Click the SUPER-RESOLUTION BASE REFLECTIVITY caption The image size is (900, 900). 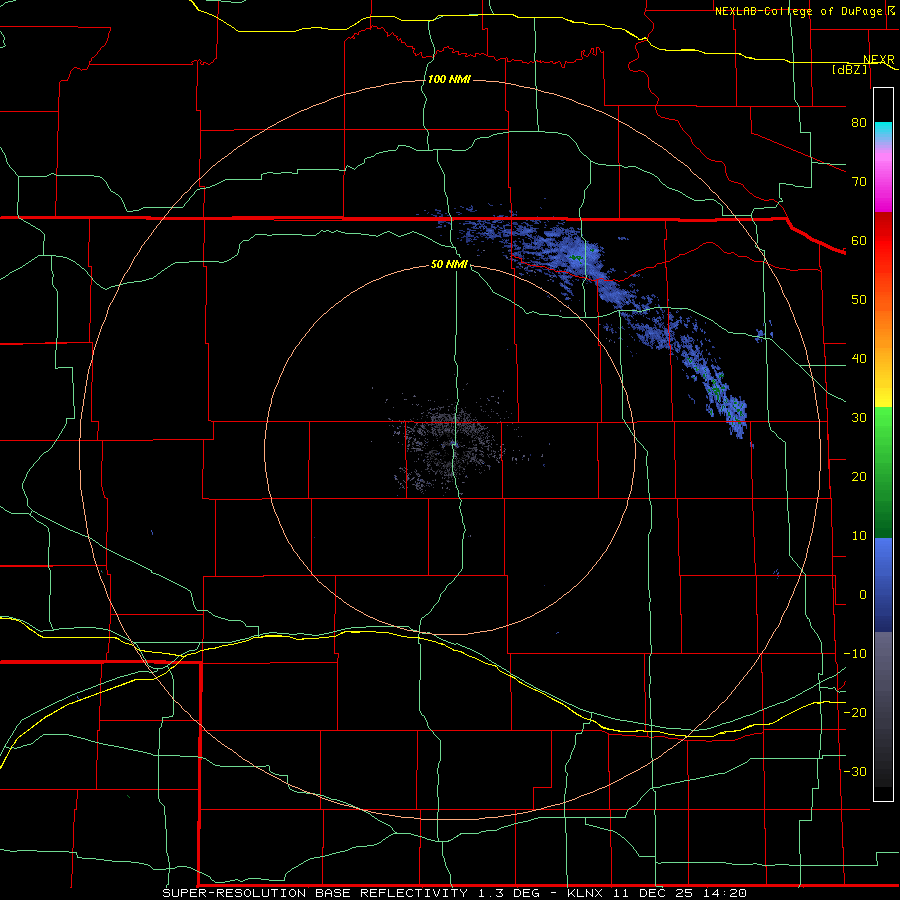click(315, 893)
